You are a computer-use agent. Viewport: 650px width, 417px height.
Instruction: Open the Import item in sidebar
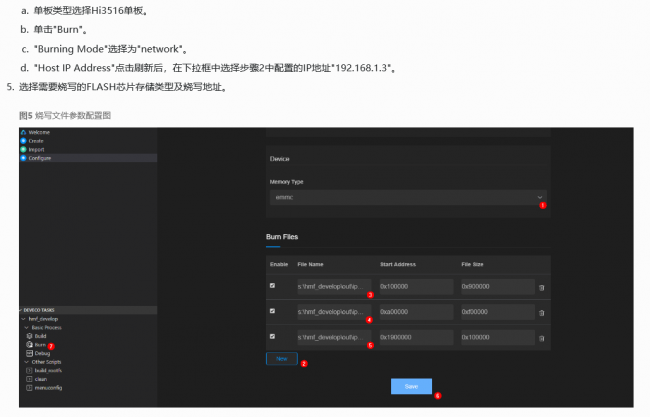tap(36, 150)
